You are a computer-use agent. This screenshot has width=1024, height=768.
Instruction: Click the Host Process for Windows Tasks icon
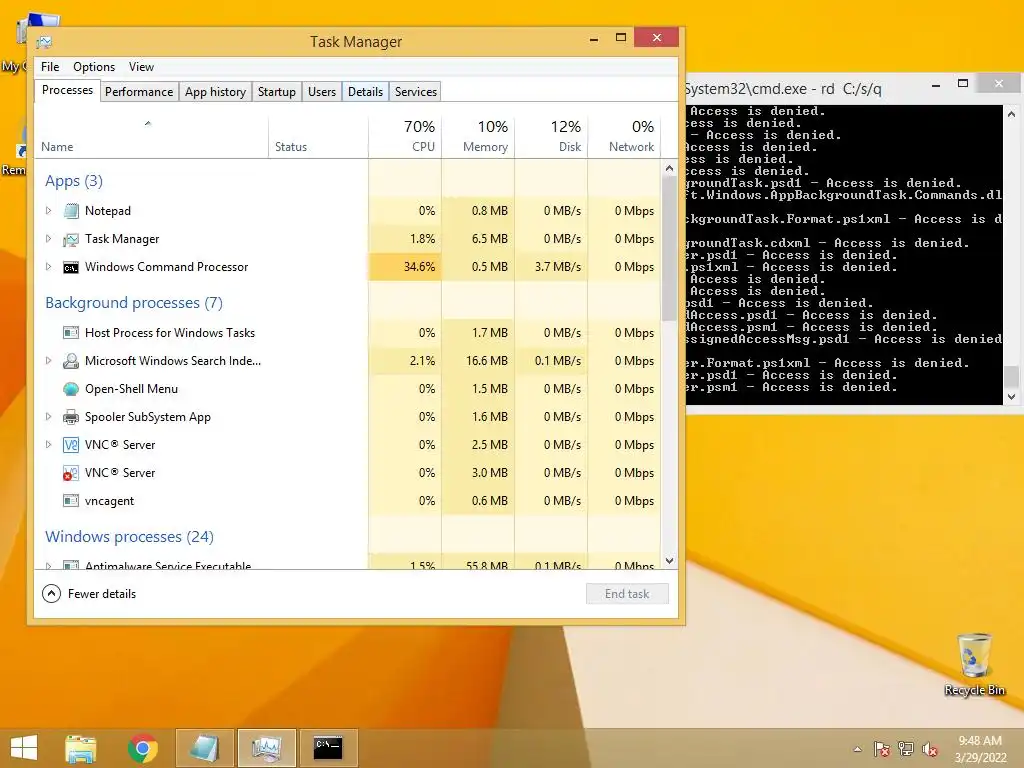pyautogui.click(x=71, y=333)
